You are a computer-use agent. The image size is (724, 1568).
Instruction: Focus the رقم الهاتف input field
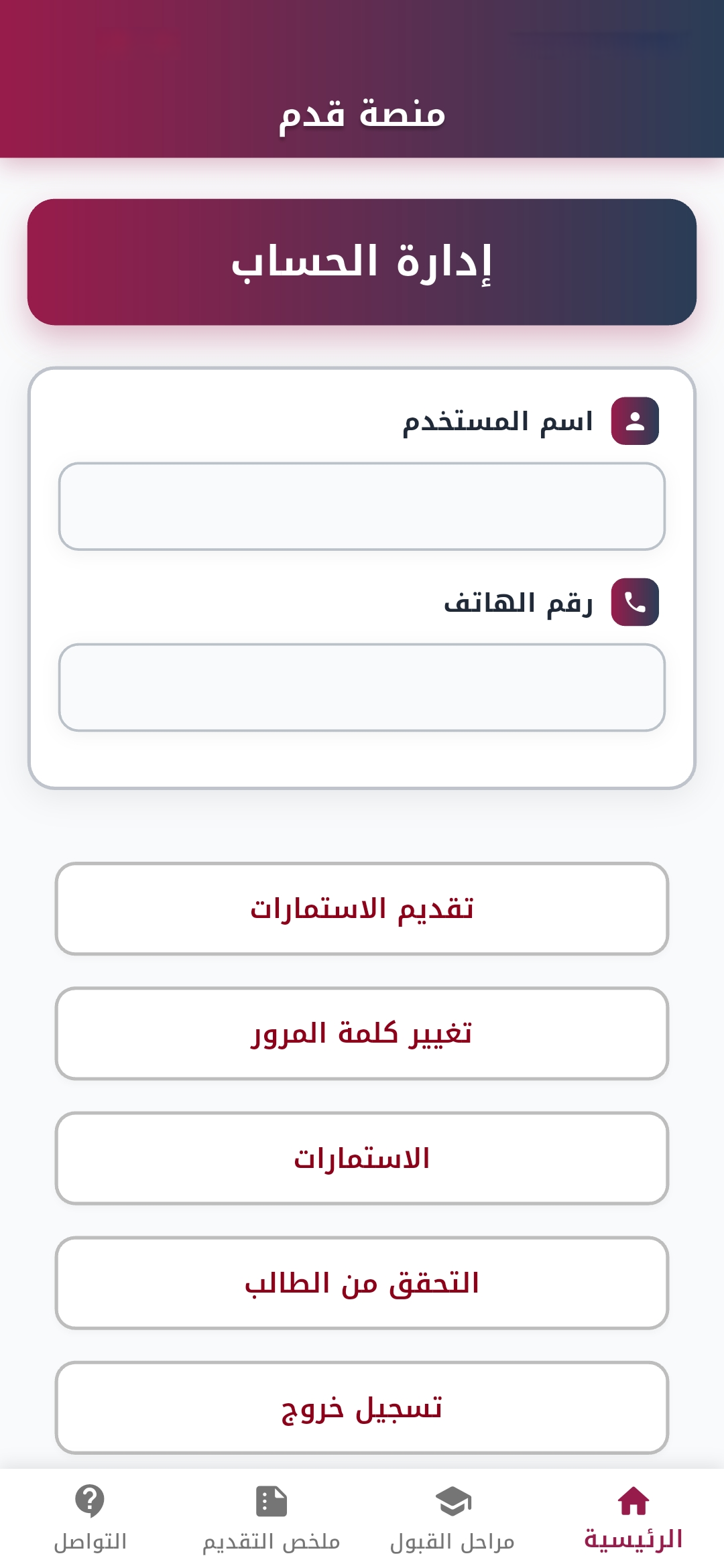[362, 688]
